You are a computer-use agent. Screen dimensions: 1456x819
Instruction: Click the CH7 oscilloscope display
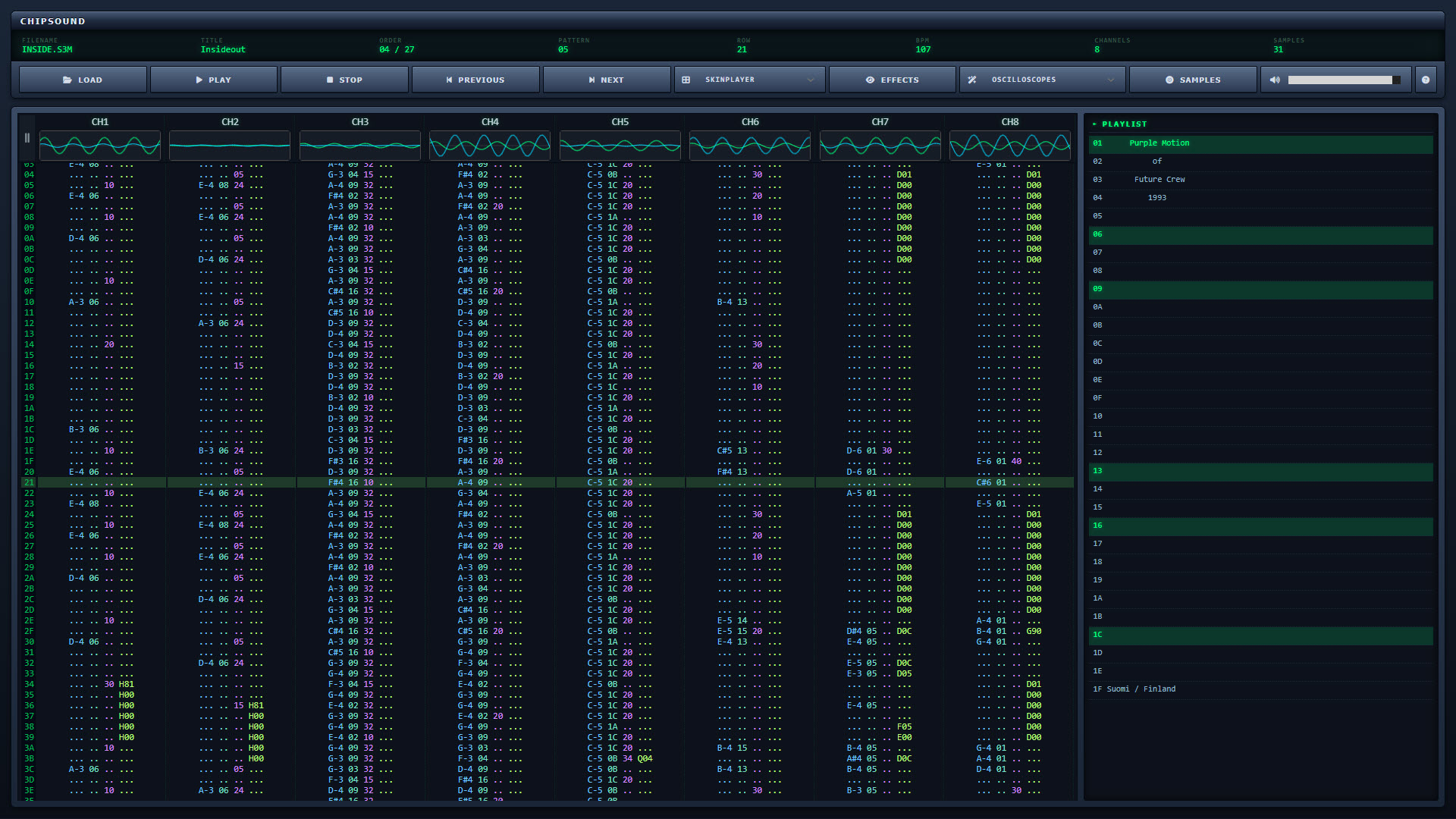(880, 145)
